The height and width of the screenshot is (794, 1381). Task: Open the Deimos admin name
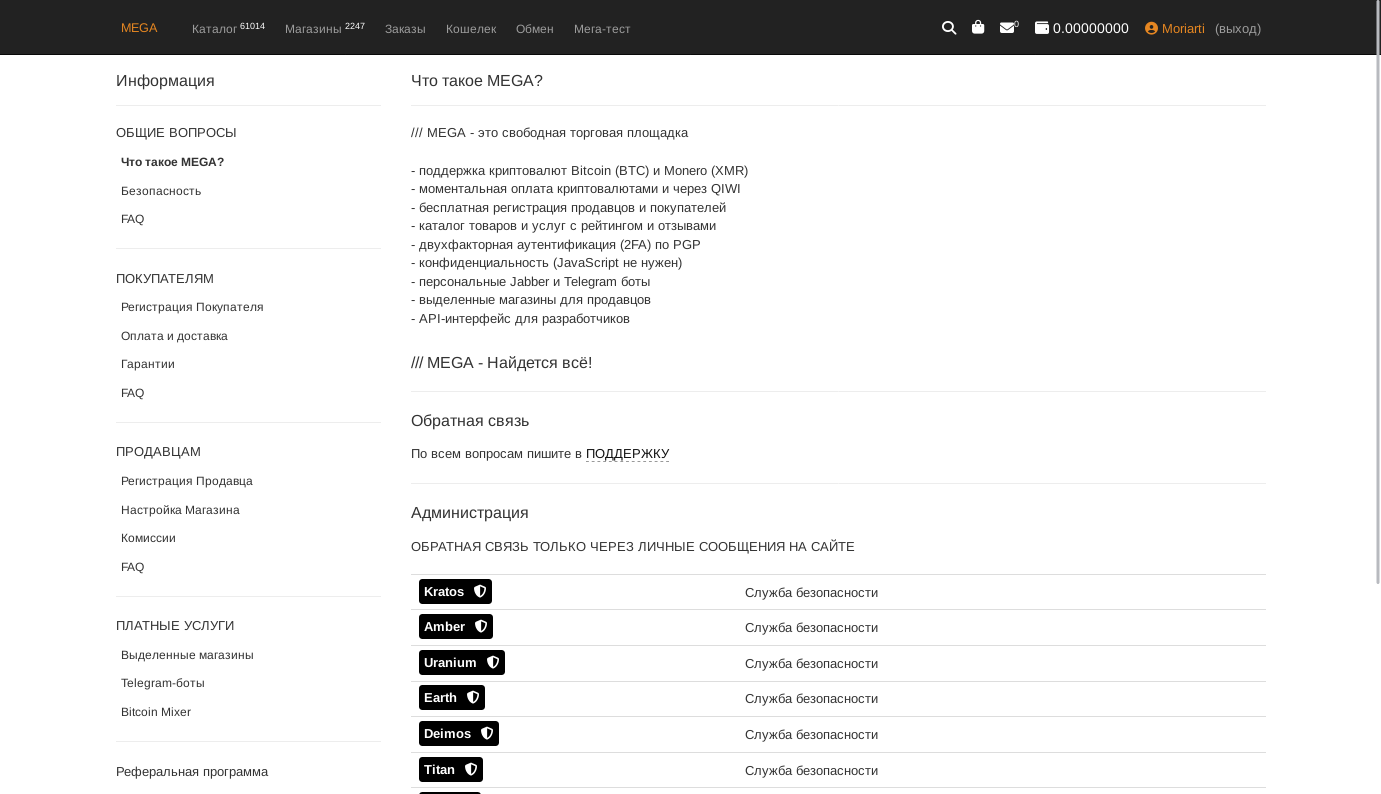447,734
